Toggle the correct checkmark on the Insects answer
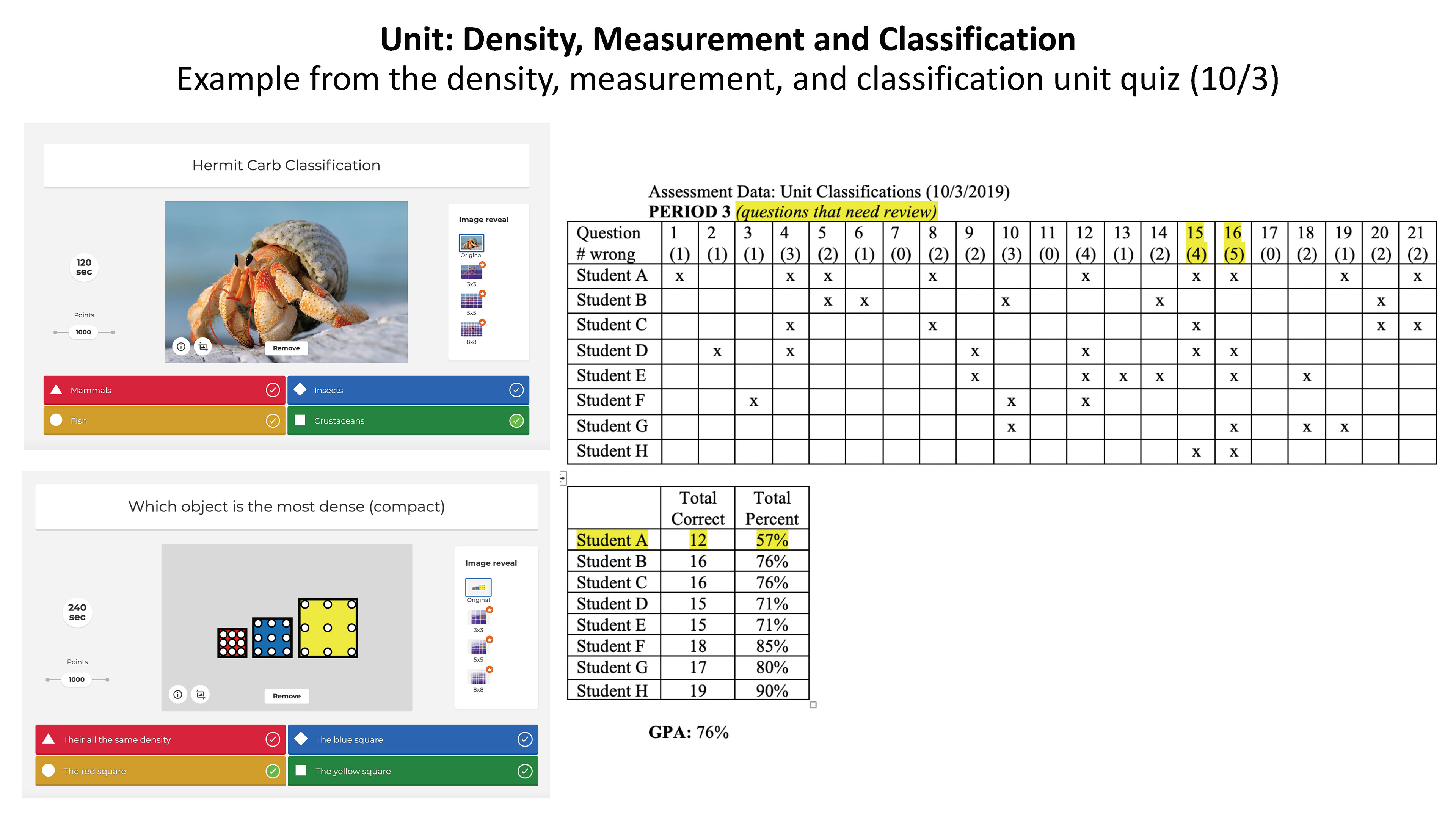This screenshot has height=819, width=1456. [516, 390]
